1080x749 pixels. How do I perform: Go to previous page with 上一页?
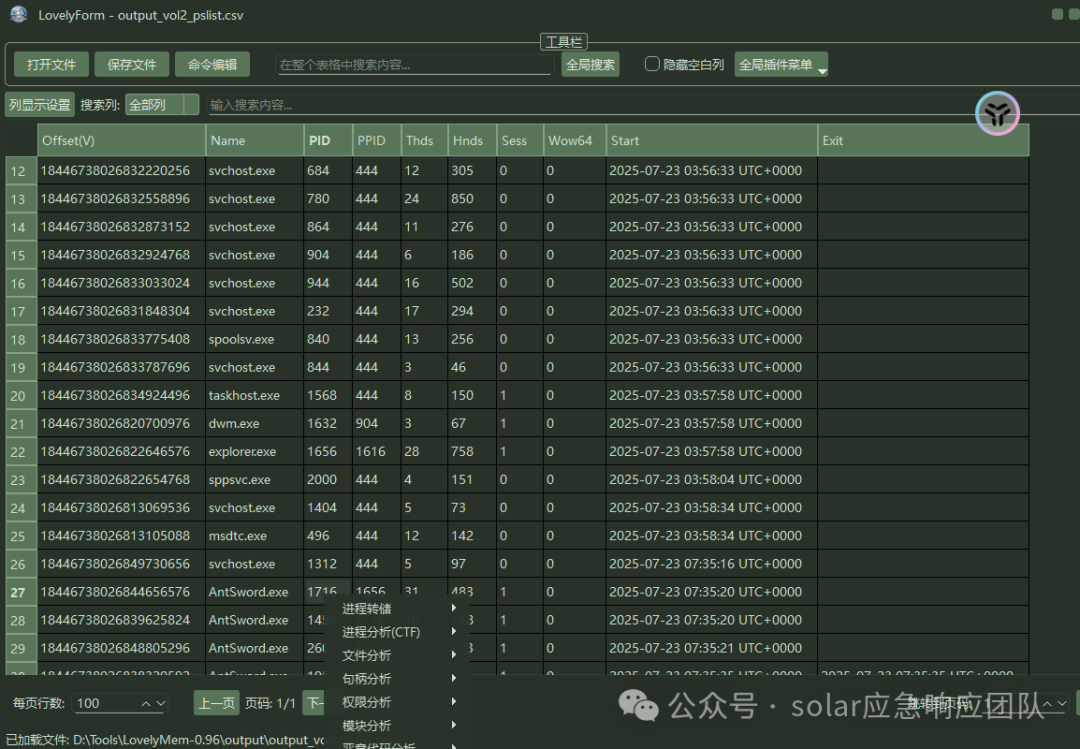pyautogui.click(x=216, y=703)
